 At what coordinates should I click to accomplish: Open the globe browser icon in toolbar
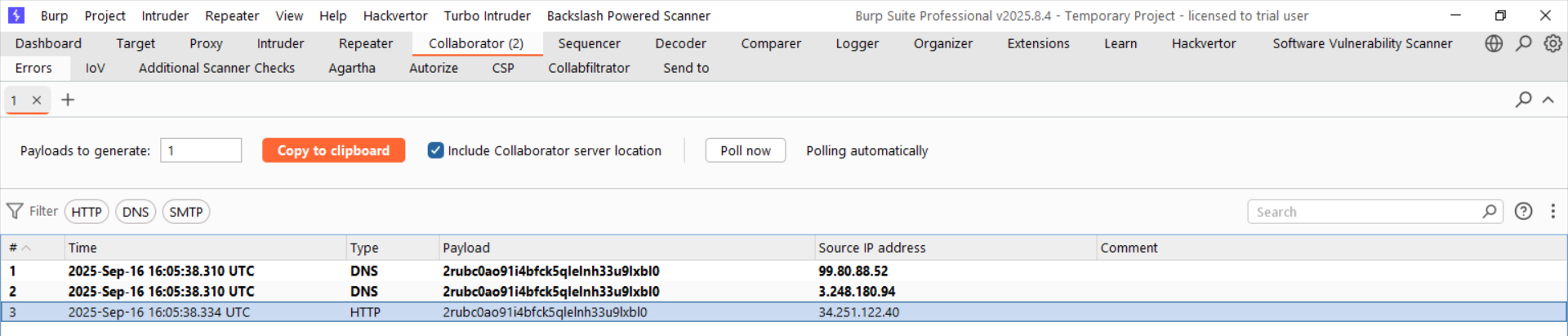pos(1494,44)
